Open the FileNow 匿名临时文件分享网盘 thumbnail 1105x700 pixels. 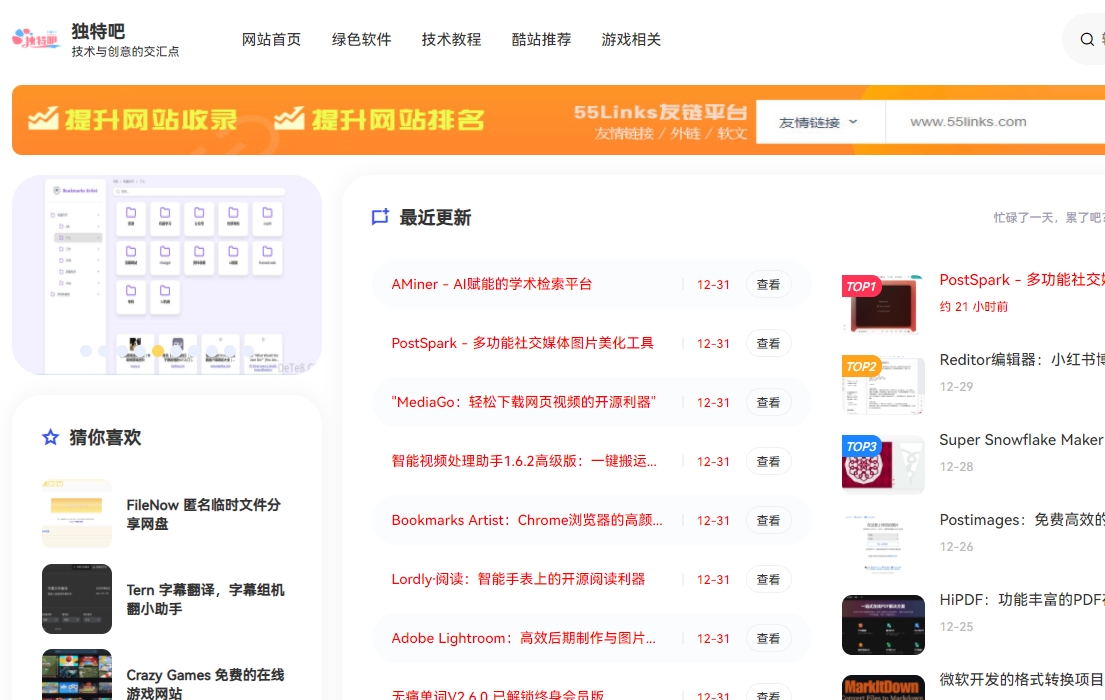(x=77, y=513)
